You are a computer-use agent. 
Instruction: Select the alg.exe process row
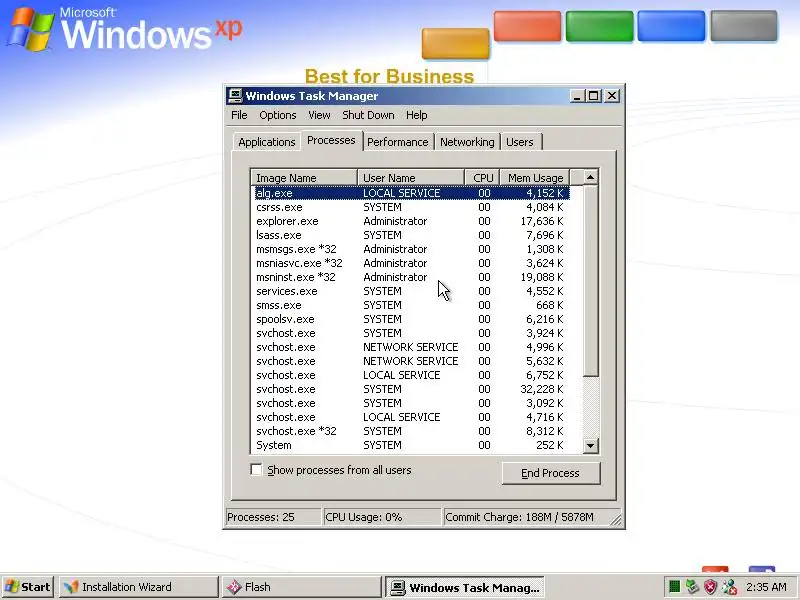411,193
